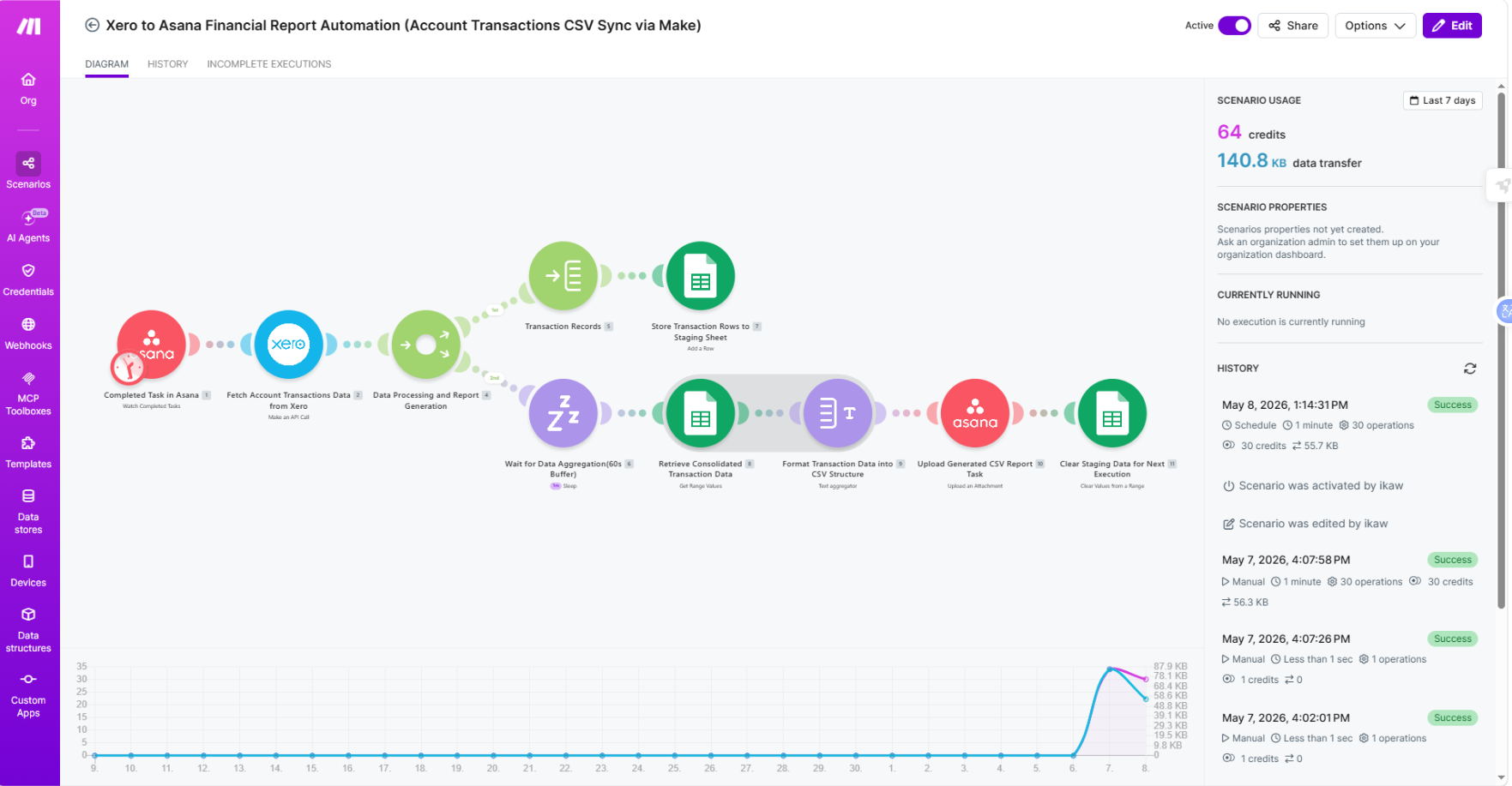This screenshot has height=786, width=1512.
Task: Select the Xero Fetch Account Transactions module
Action: [289, 345]
